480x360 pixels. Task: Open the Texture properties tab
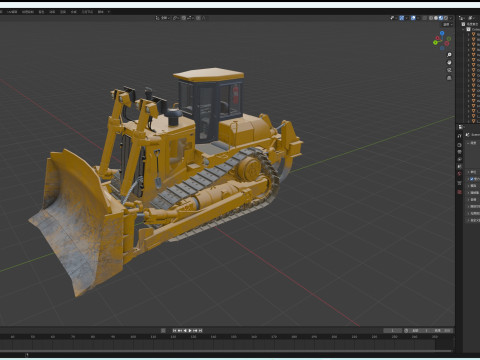(x=459, y=192)
